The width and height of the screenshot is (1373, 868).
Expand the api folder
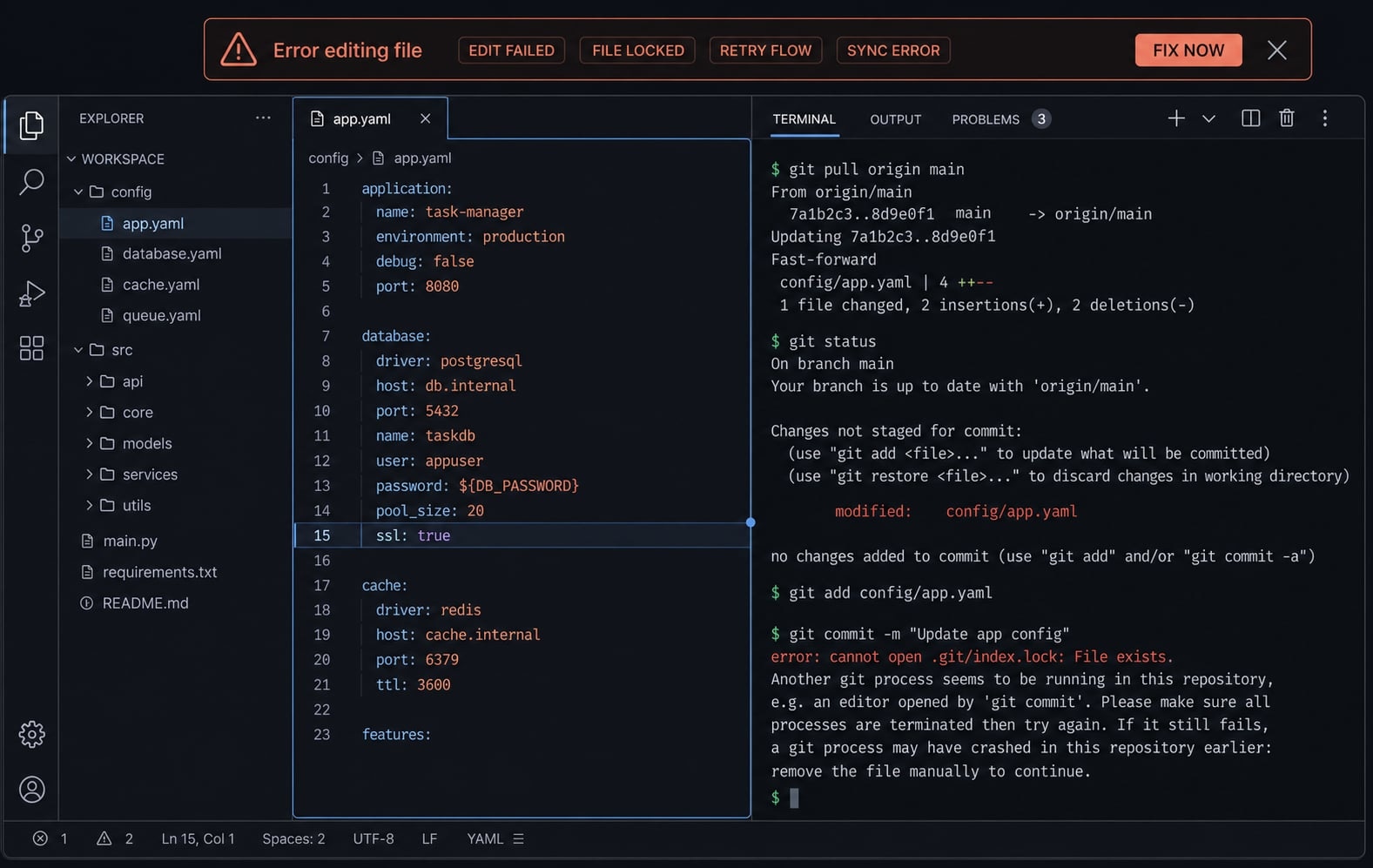click(89, 381)
